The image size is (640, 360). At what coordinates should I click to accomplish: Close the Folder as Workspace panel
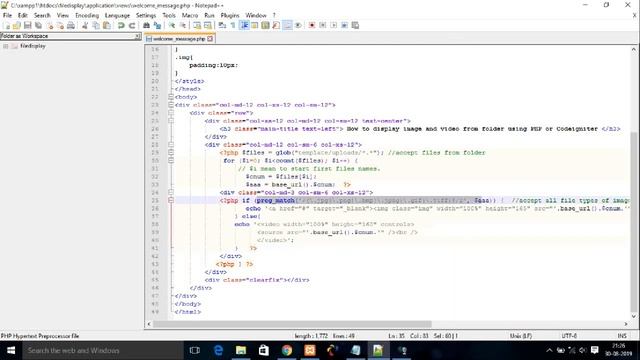pyautogui.click(x=138, y=36)
